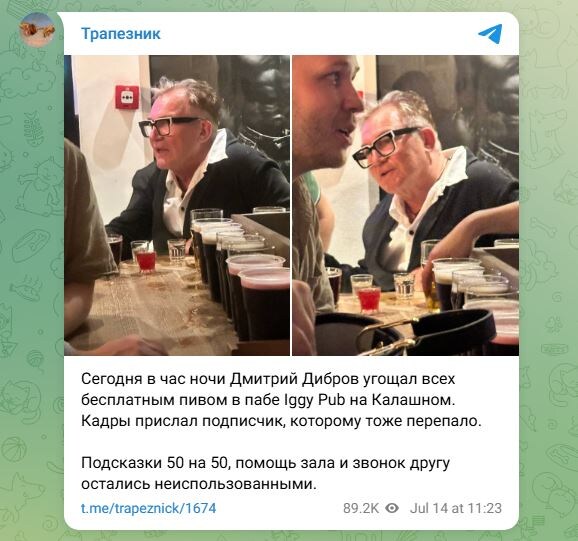This screenshot has width=578, height=541.
Task: Click the phrase Кадры прислал подписчик
Action: 184,421
